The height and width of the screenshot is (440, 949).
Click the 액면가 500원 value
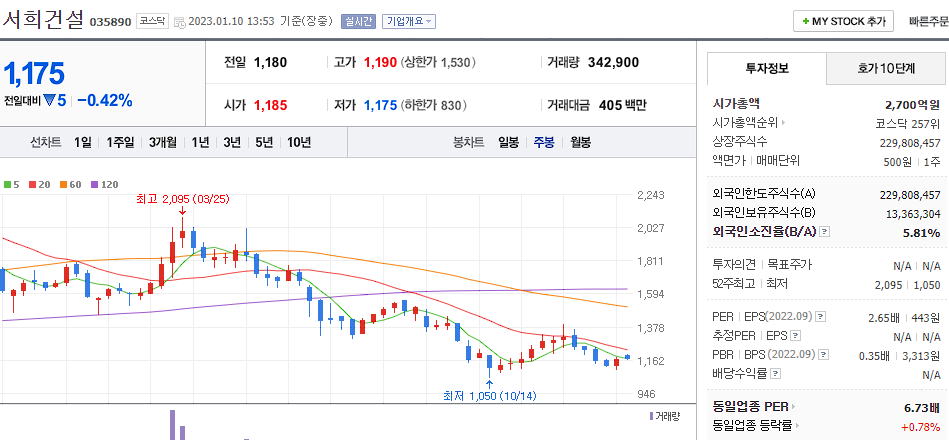click(897, 162)
